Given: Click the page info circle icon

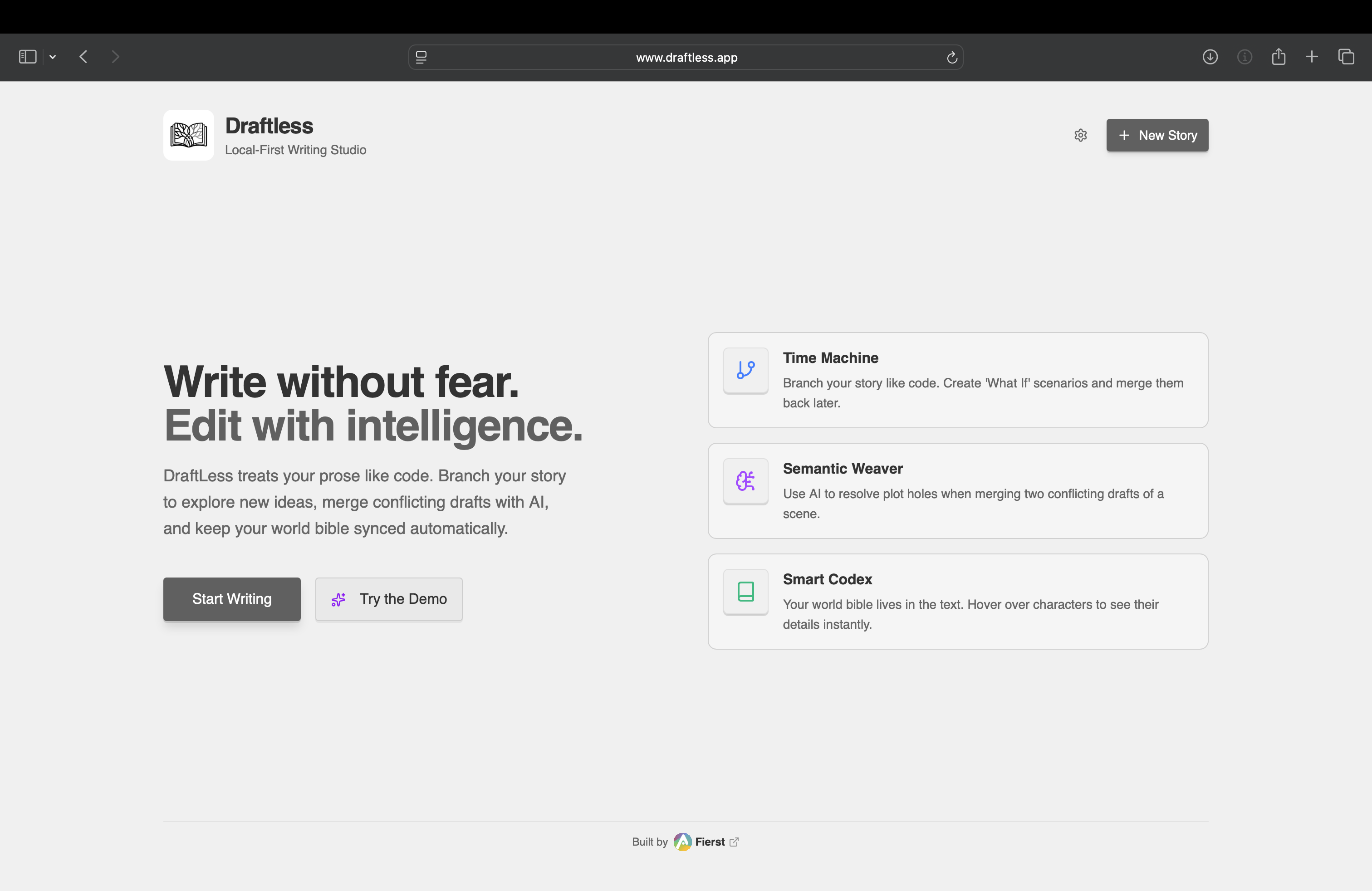Looking at the screenshot, I should pyautogui.click(x=1244, y=56).
